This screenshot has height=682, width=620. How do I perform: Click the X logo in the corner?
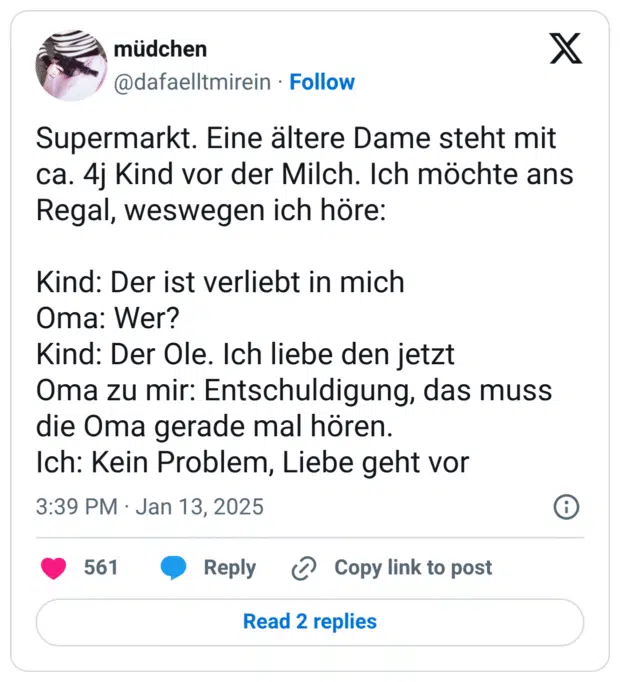565,48
